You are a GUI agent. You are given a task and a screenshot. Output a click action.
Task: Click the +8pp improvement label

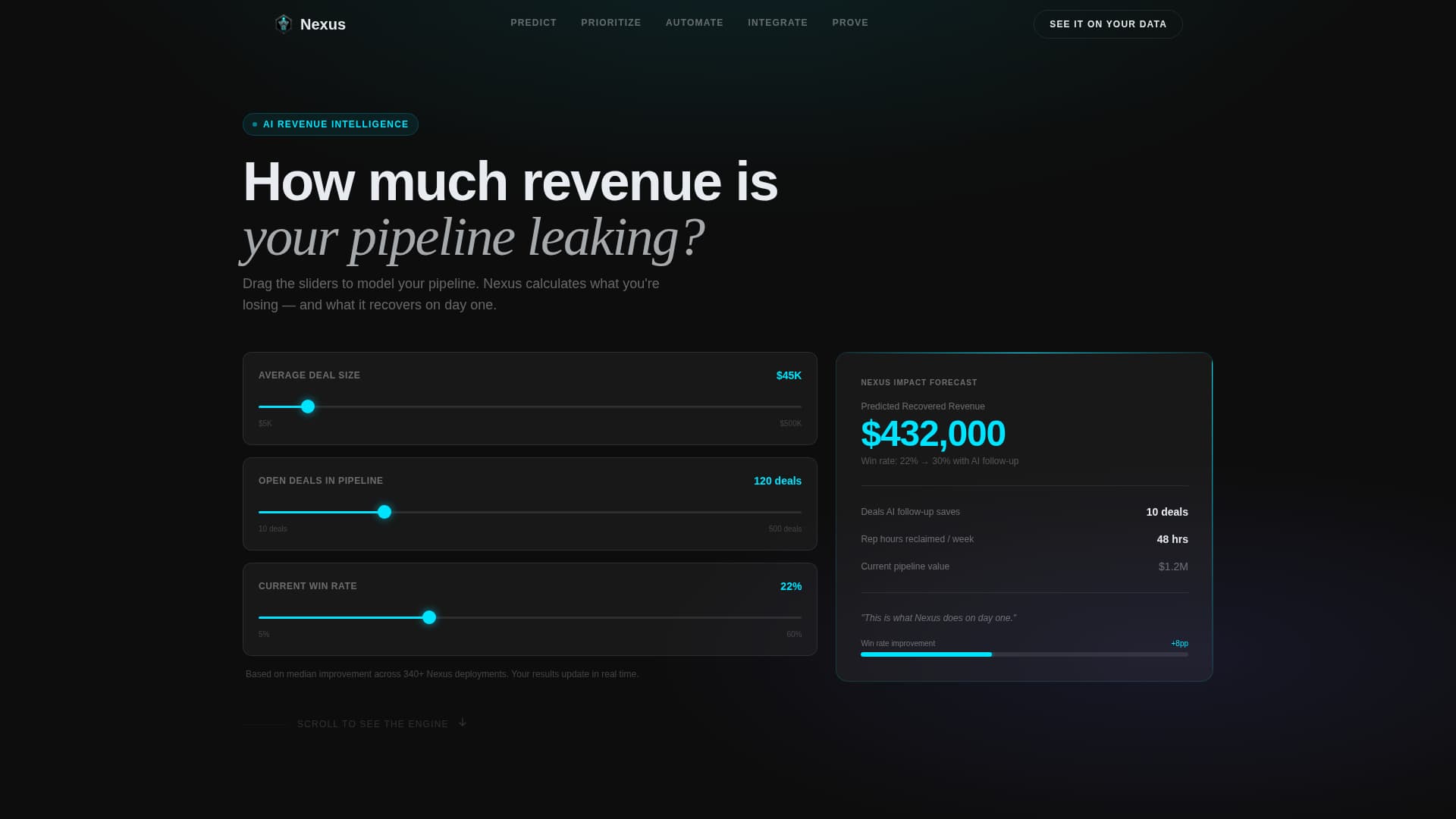coord(1179,644)
